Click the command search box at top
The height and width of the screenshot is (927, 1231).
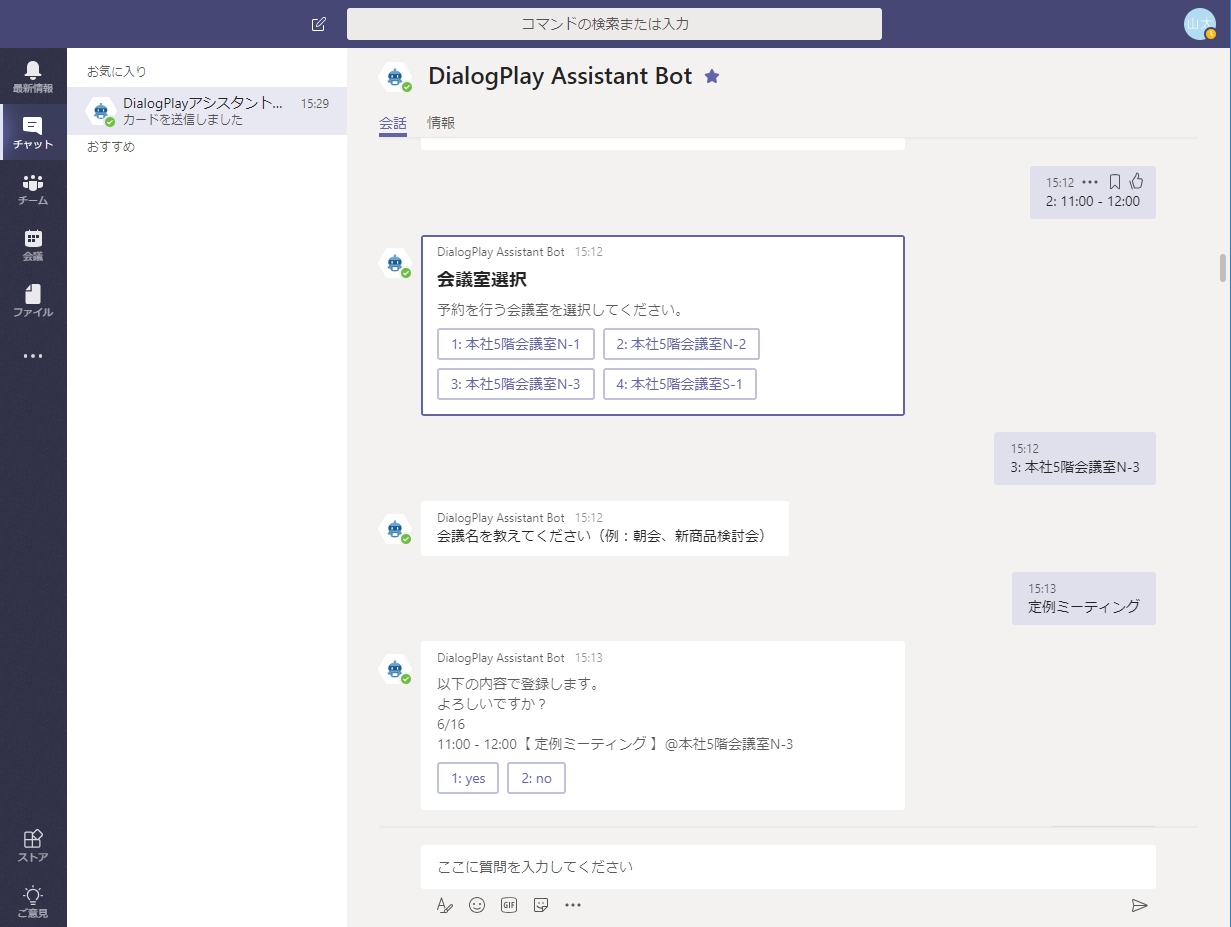[x=614, y=24]
